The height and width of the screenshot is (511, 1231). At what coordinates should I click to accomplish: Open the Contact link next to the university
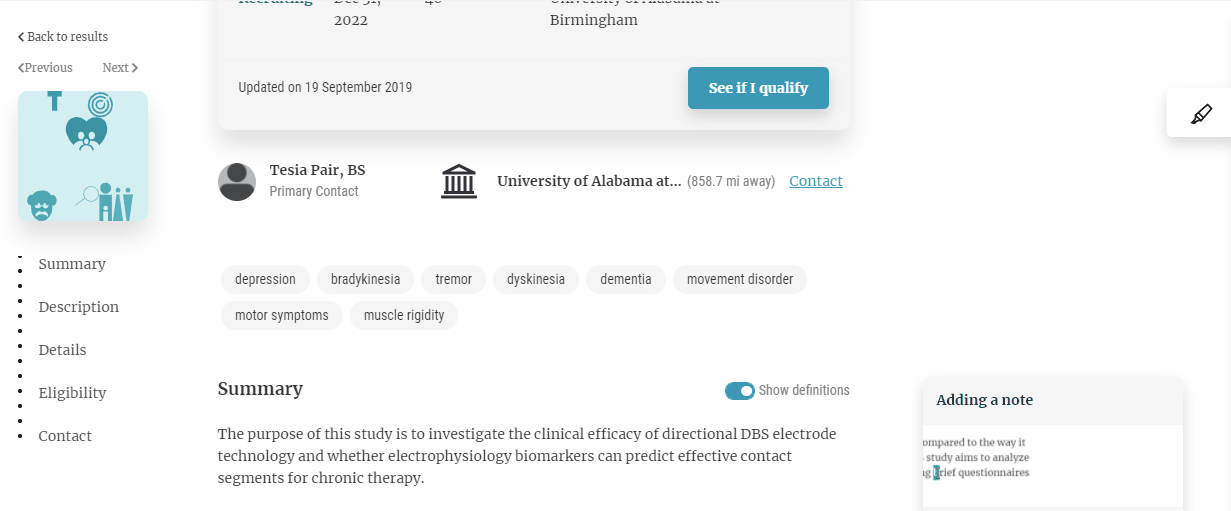pyautogui.click(x=816, y=181)
